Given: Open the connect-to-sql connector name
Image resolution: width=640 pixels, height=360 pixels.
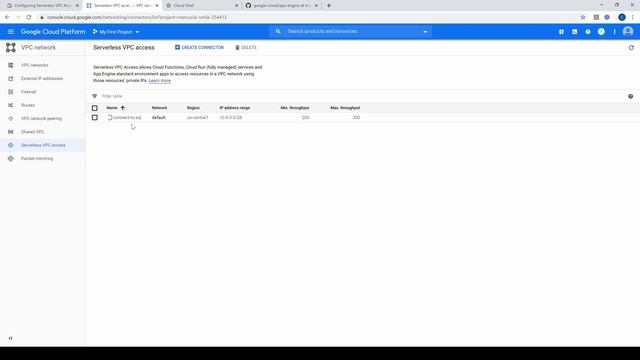Looking at the screenshot, I should point(127,118).
